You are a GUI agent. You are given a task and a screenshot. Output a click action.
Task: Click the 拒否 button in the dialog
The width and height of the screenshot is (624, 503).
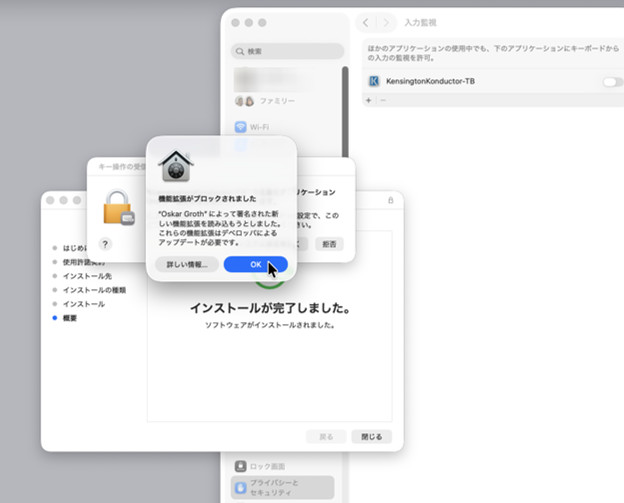pyautogui.click(x=328, y=244)
